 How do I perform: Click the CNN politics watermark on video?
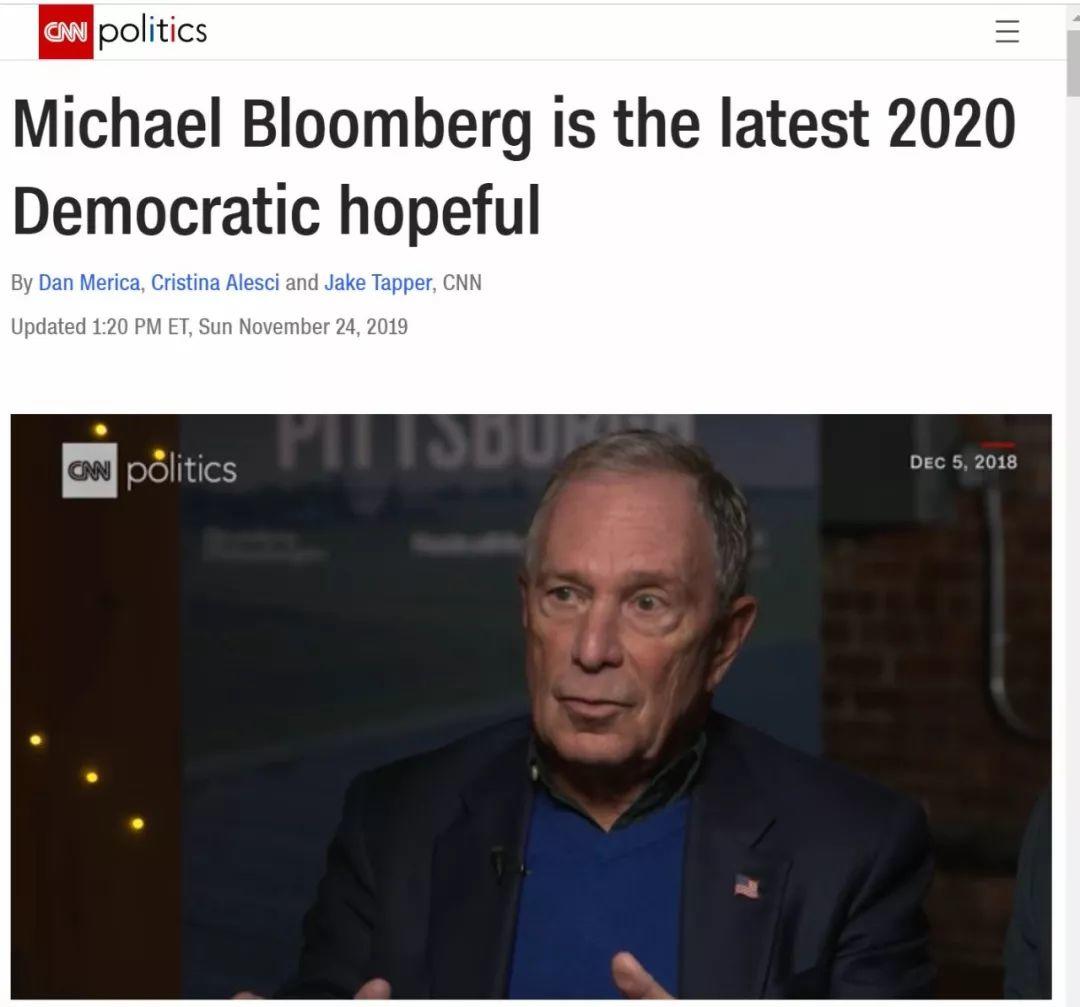pyautogui.click(x=149, y=470)
